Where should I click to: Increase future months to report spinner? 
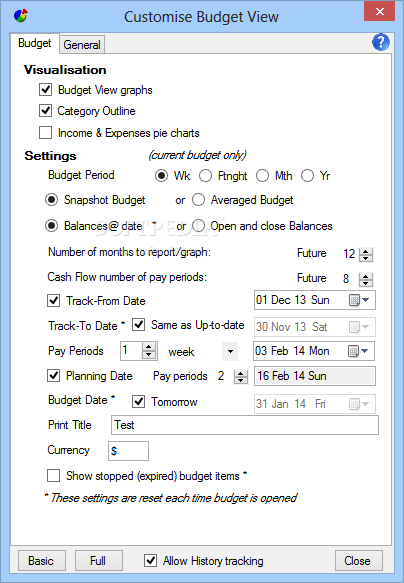point(366,251)
